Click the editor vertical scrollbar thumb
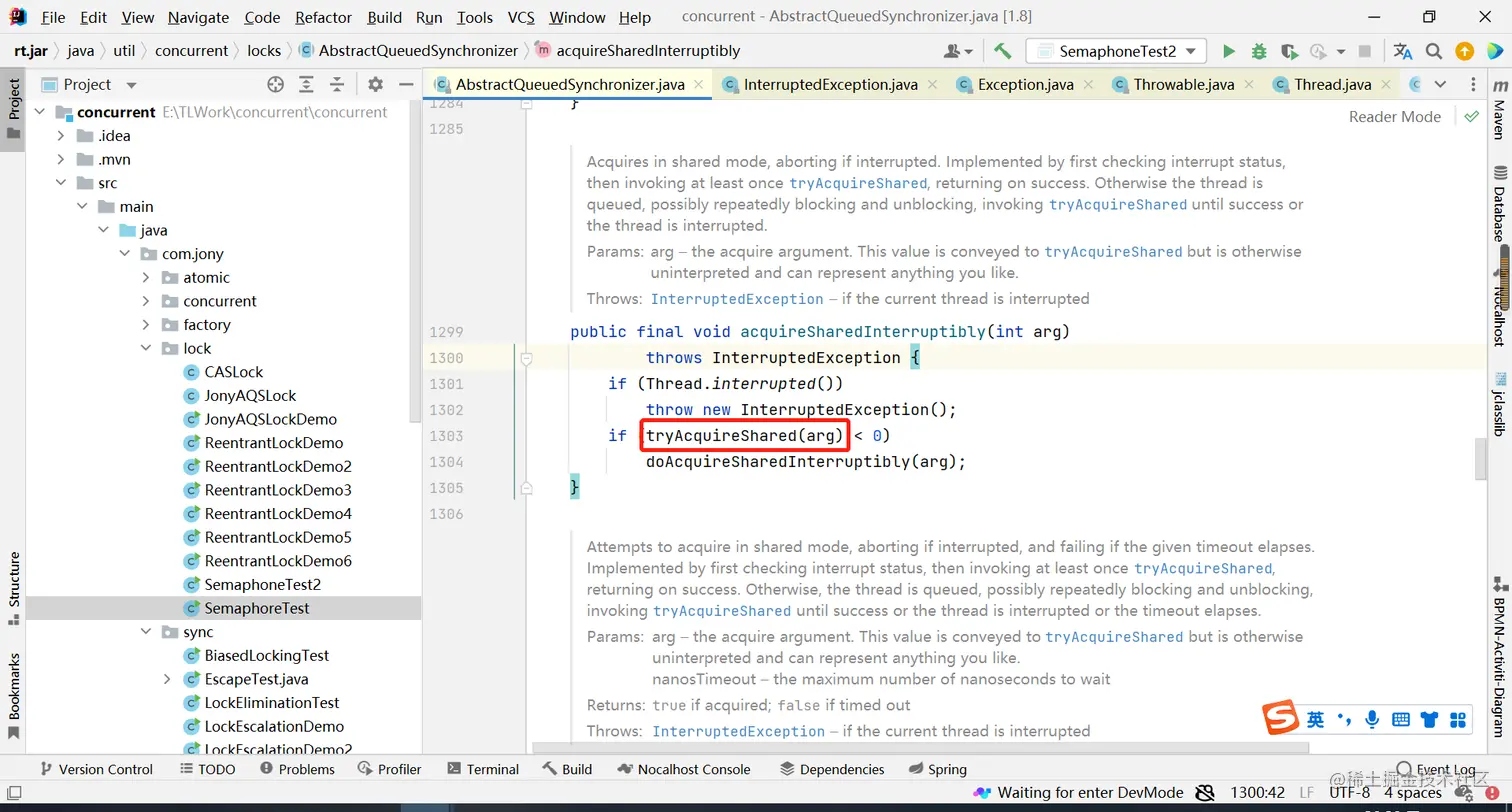1512x812 pixels. point(1481,458)
